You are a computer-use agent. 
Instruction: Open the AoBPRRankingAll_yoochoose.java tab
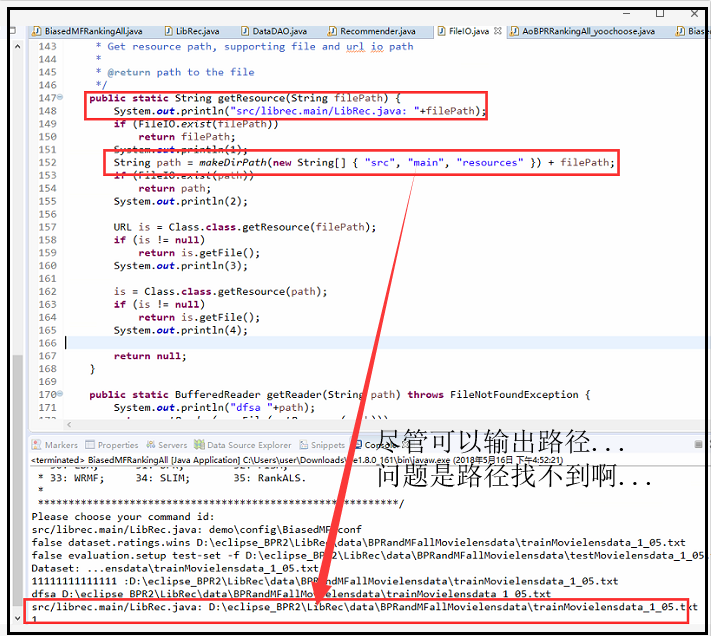coord(582,31)
